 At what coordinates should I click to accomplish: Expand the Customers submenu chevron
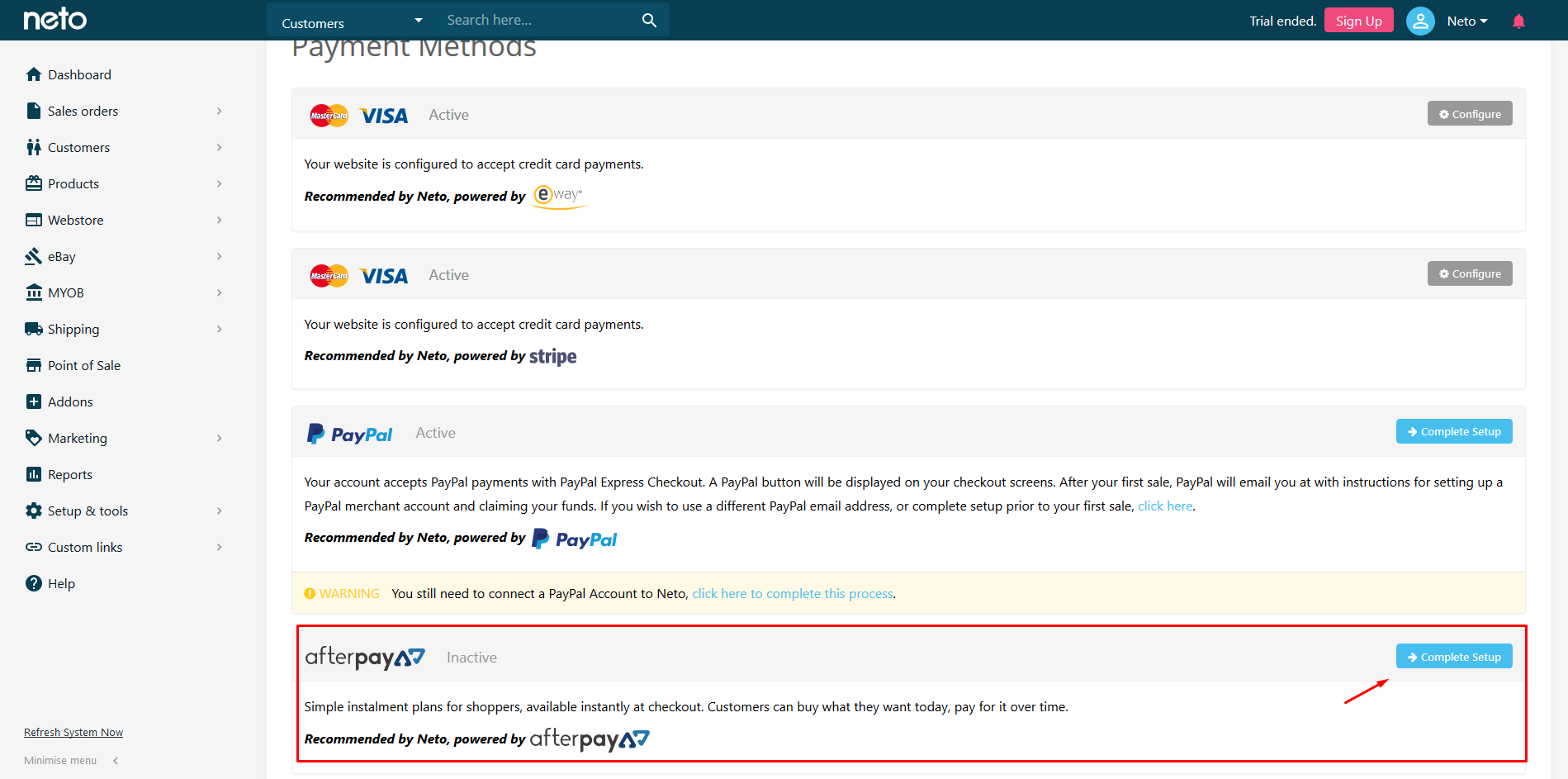pos(220,147)
